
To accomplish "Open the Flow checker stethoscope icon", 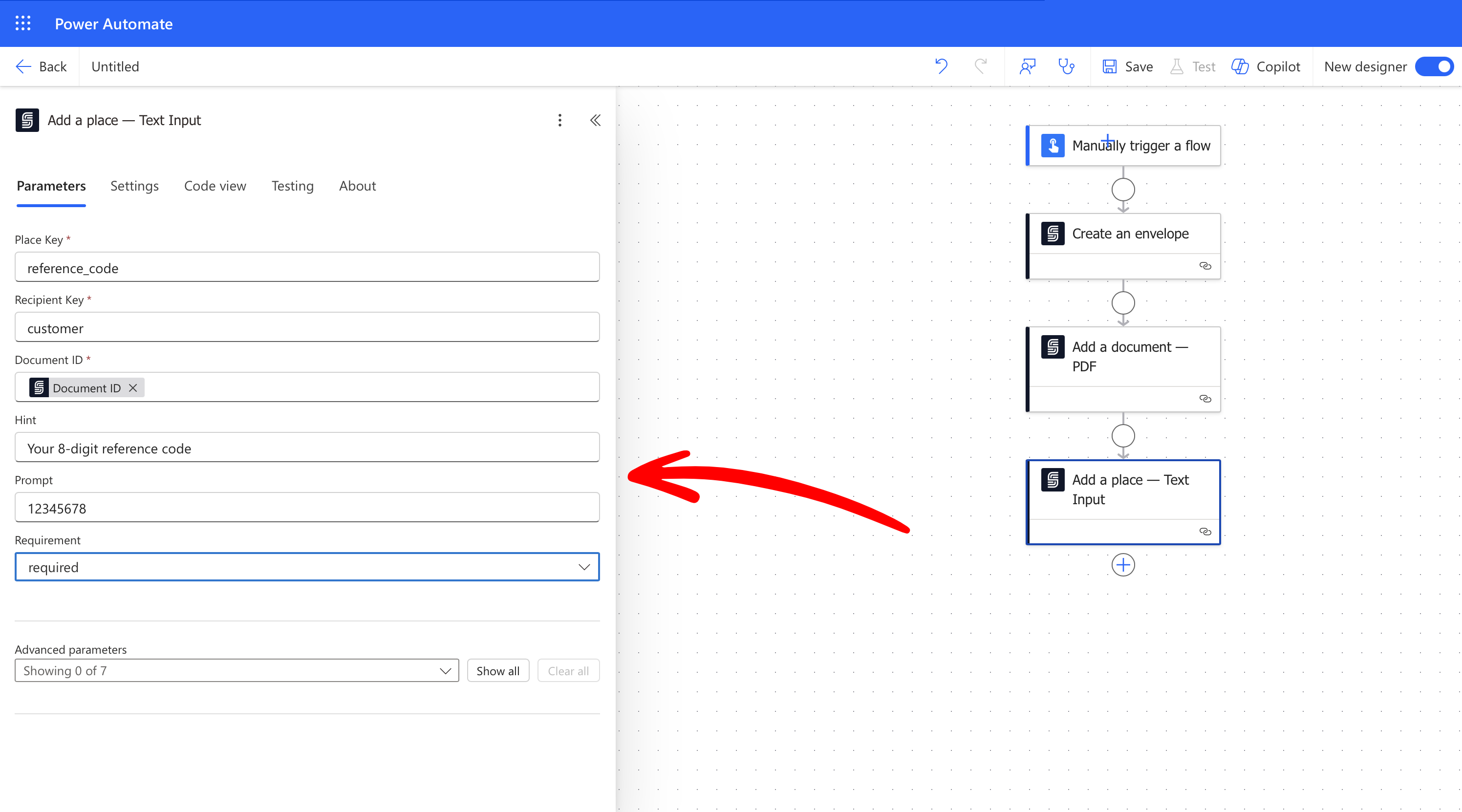I will click(1066, 66).
